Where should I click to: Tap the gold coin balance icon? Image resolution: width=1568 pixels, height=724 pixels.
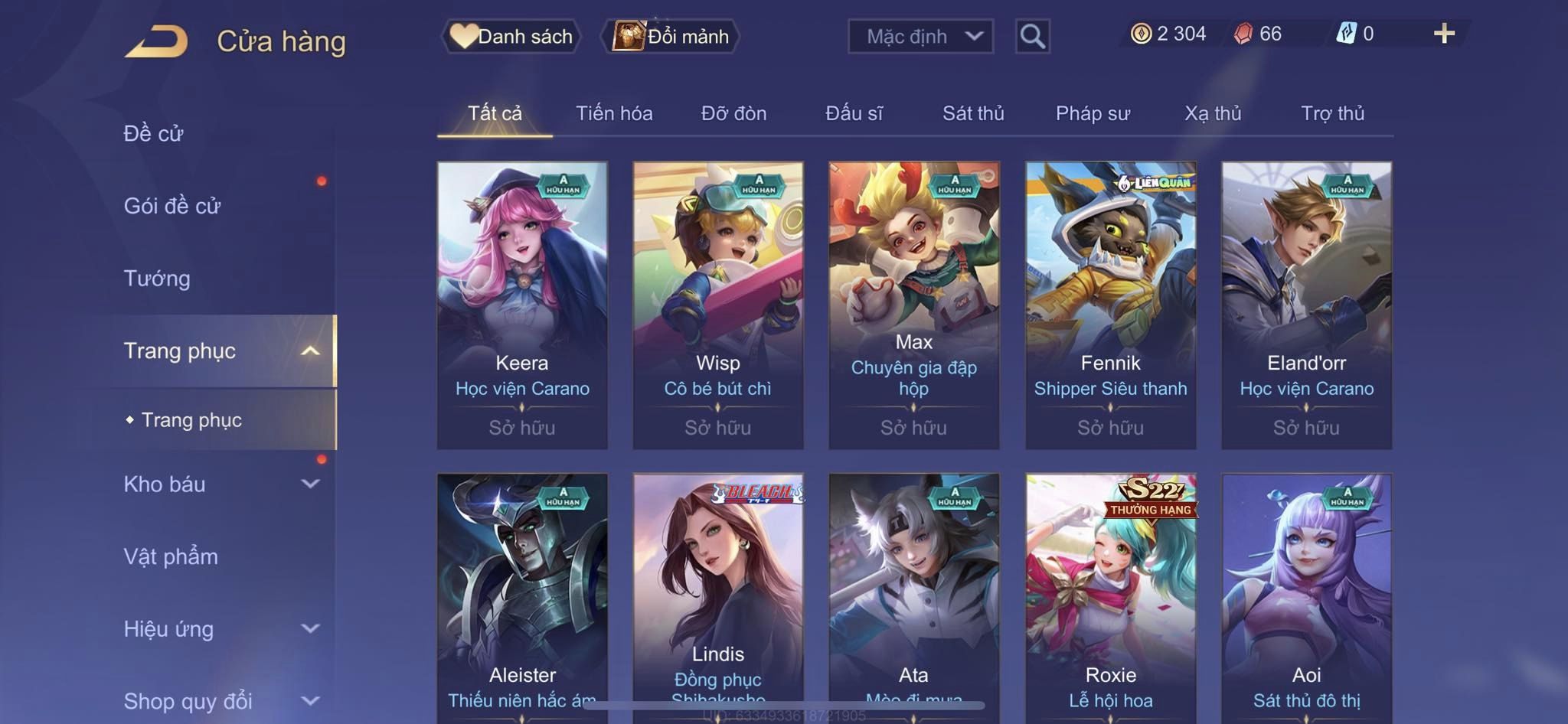click(x=1141, y=34)
